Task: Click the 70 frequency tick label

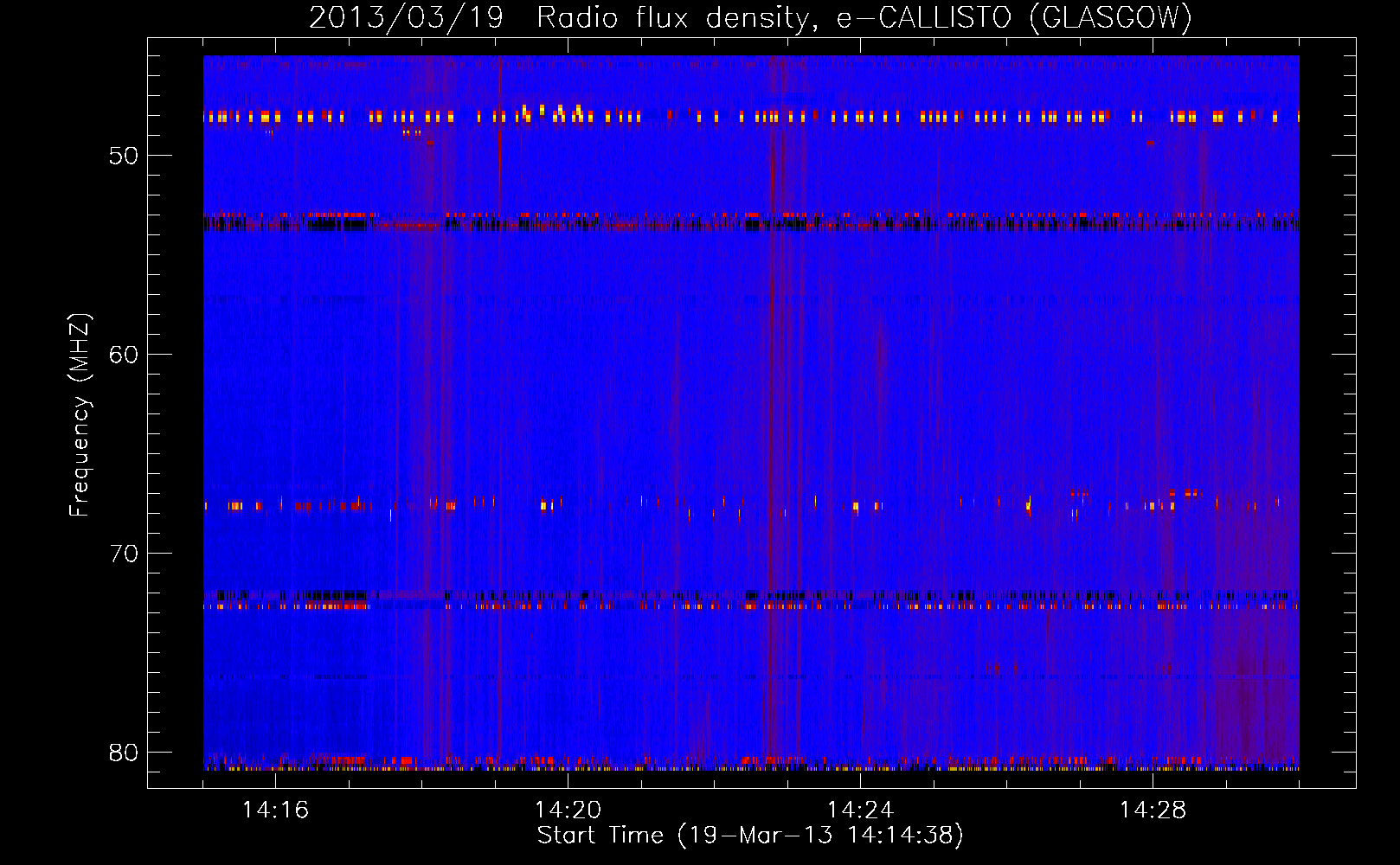Action: coord(124,554)
